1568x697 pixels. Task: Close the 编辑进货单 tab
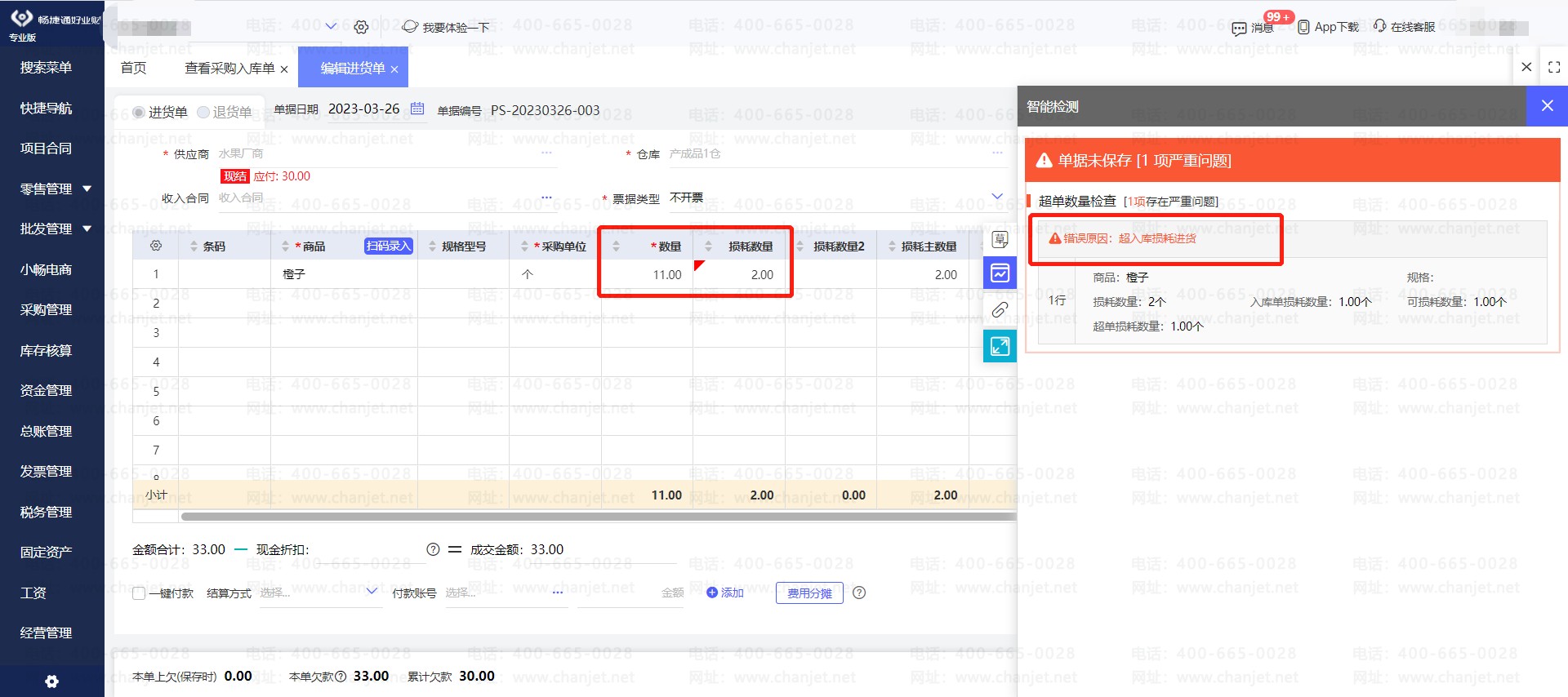394,69
